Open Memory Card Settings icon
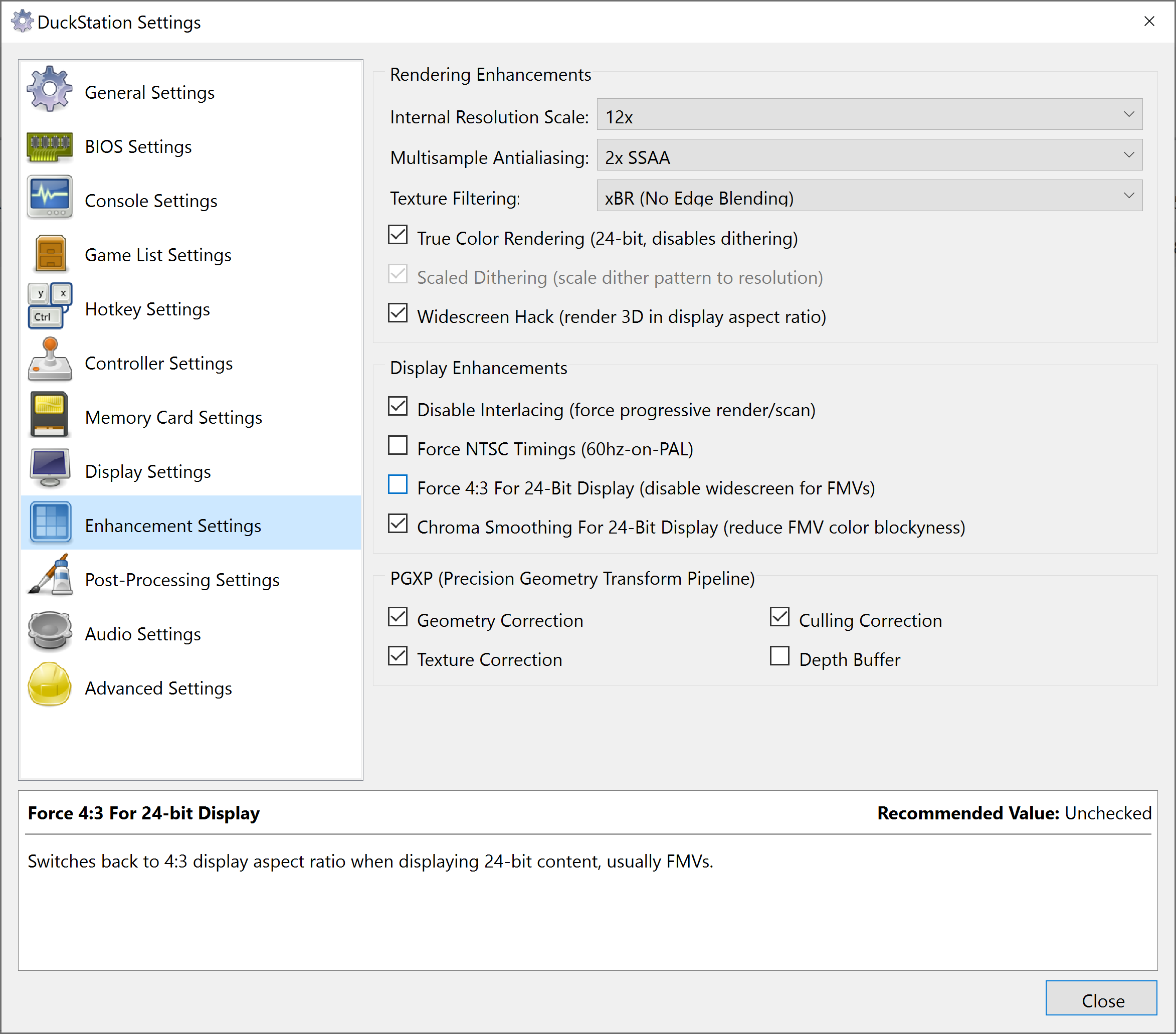The height and width of the screenshot is (1034, 1176). (x=50, y=415)
